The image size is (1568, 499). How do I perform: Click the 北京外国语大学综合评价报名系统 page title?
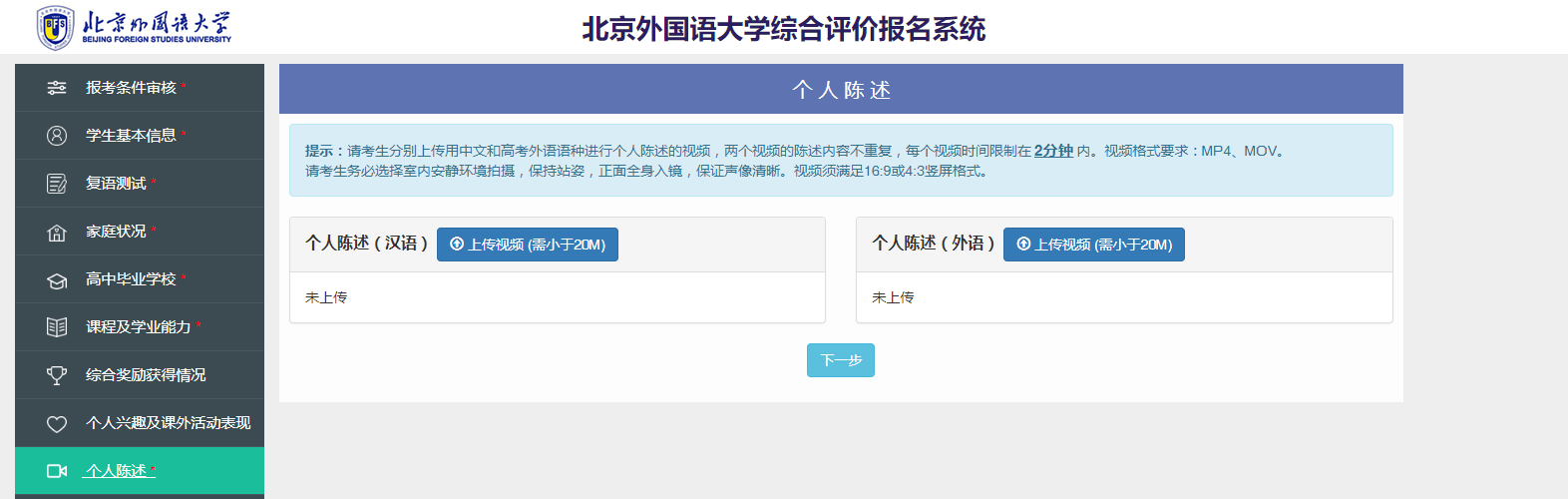784,29
